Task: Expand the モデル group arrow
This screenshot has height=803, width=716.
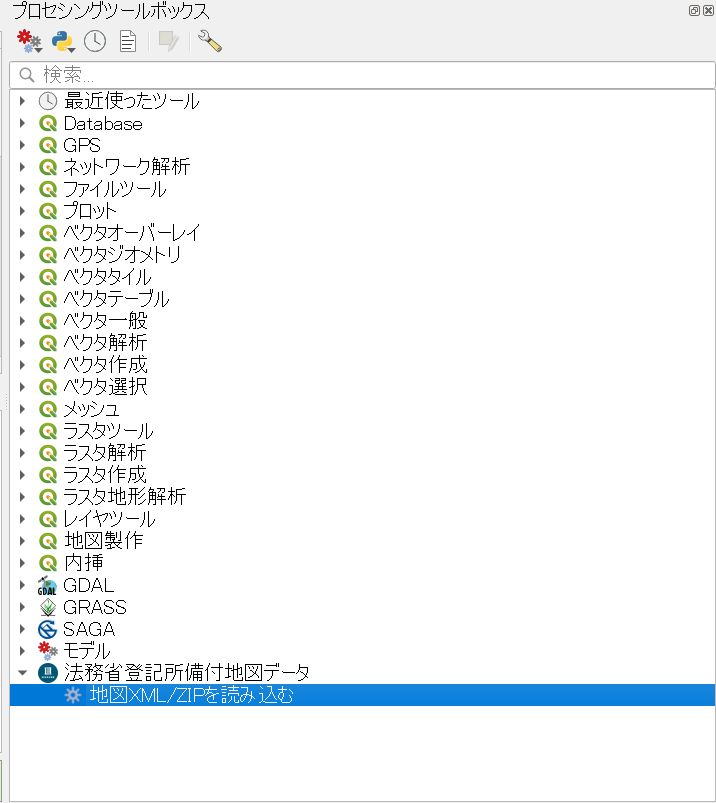Action: (x=22, y=651)
